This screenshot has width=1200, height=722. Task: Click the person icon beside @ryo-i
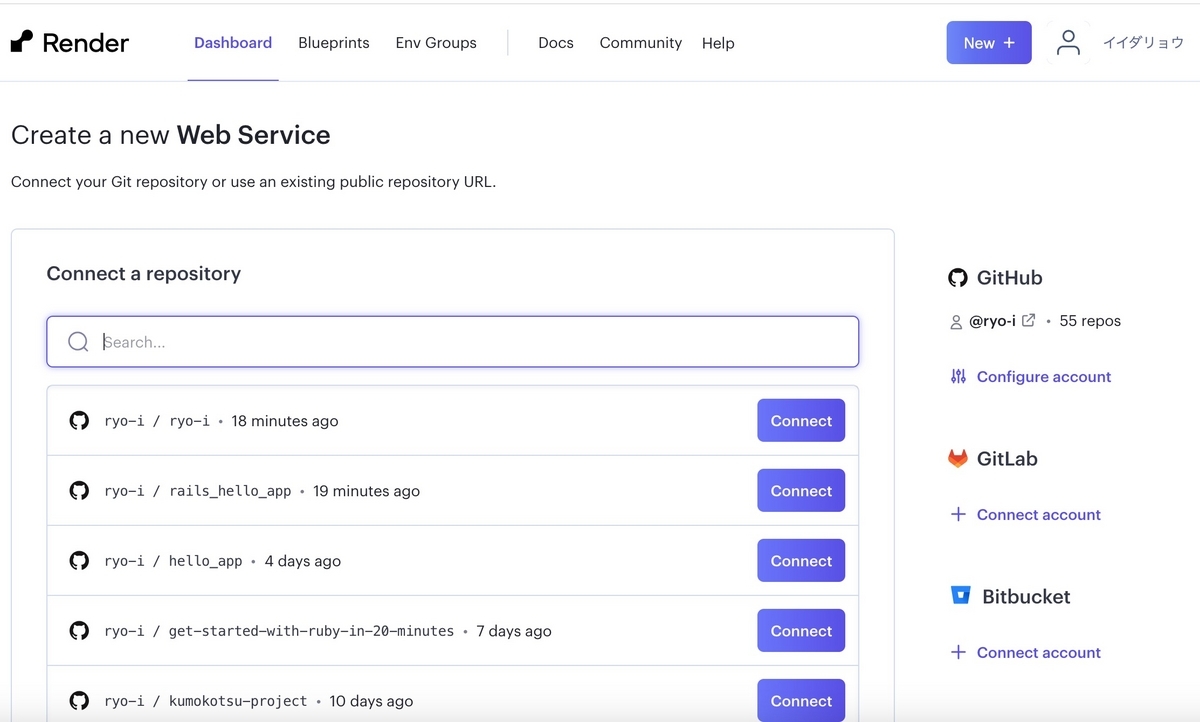click(x=956, y=322)
